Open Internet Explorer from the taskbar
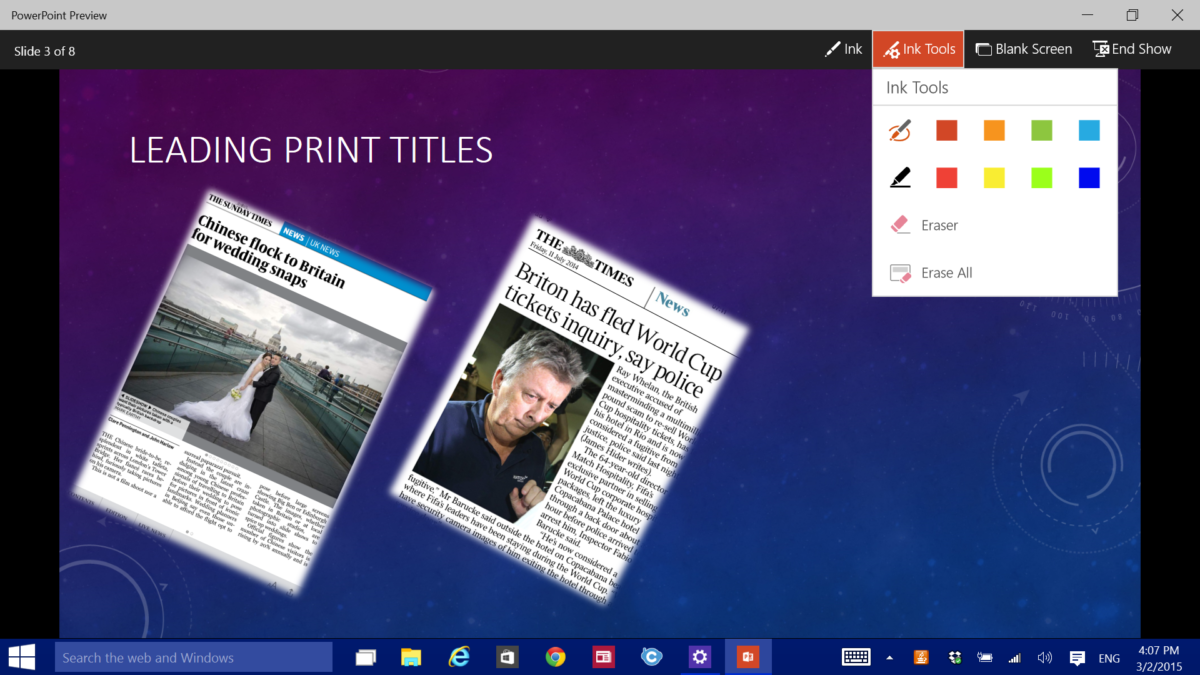This screenshot has width=1200, height=675. tap(459, 657)
